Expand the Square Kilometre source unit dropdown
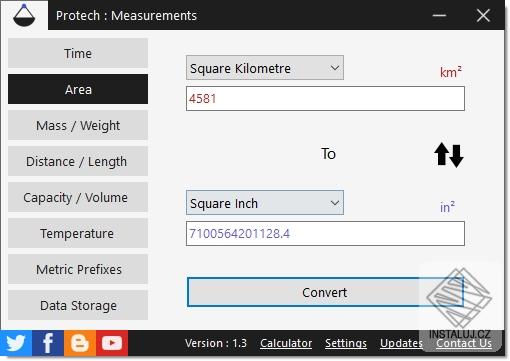The image size is (510, 361). (x=265, y=68)
